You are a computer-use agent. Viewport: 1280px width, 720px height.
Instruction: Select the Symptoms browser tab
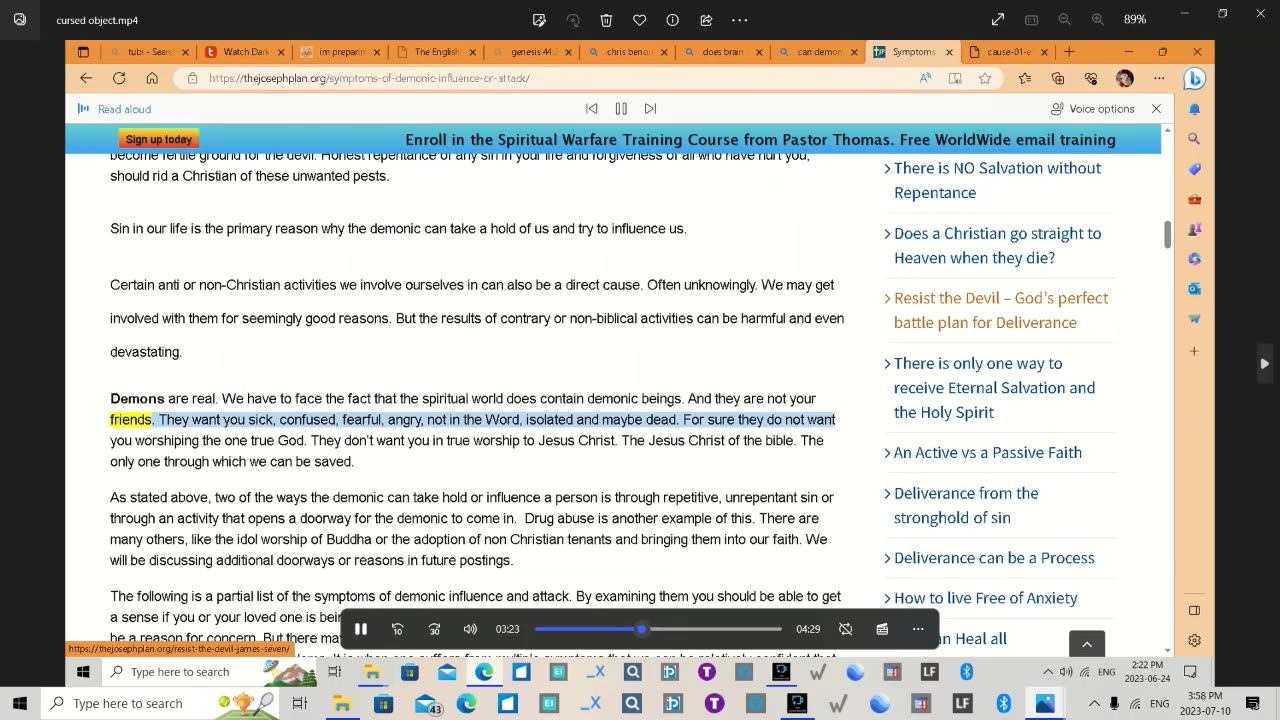tap(913, 52)
